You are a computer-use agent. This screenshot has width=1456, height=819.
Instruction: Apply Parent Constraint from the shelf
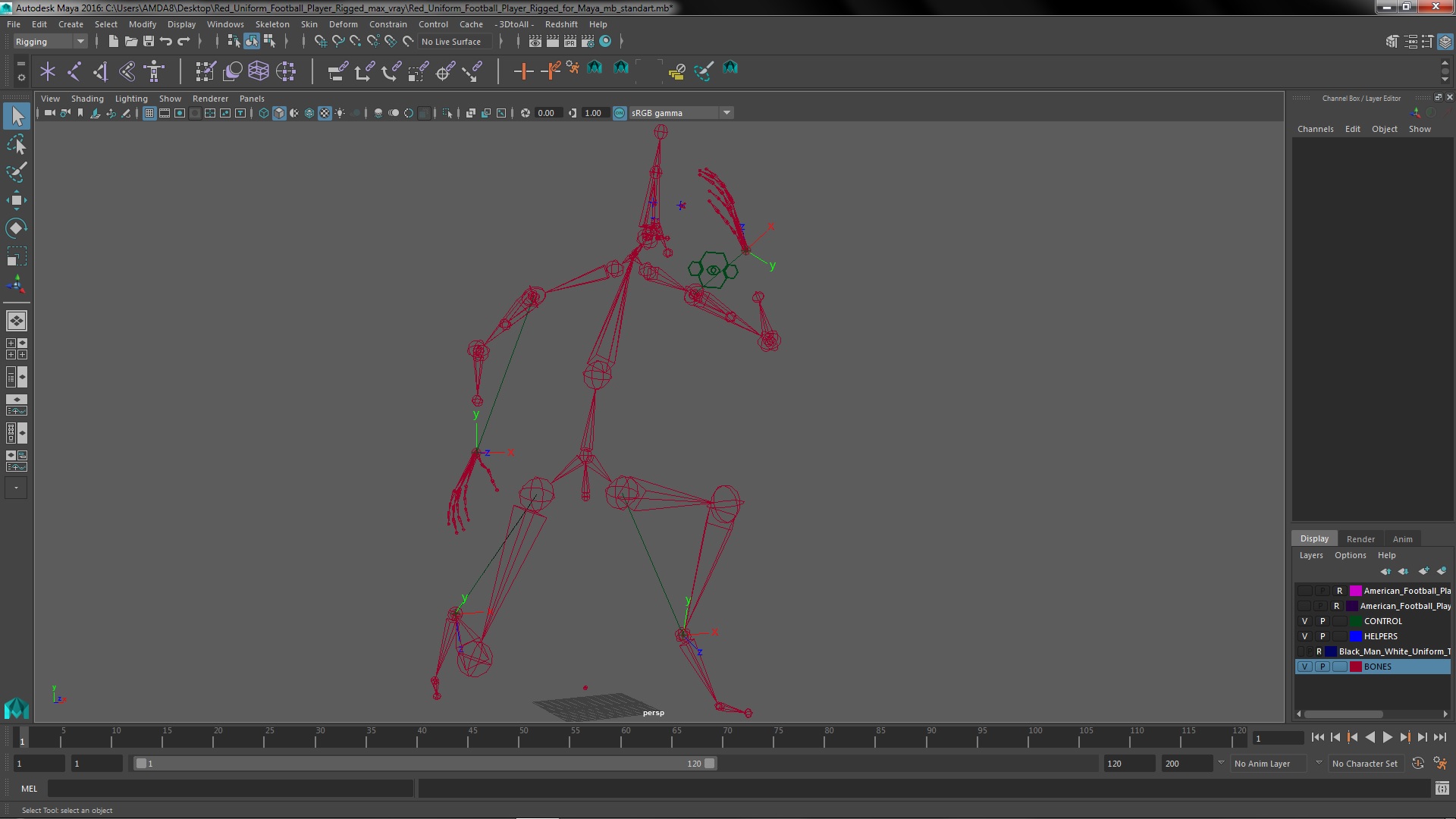(337, 71)
